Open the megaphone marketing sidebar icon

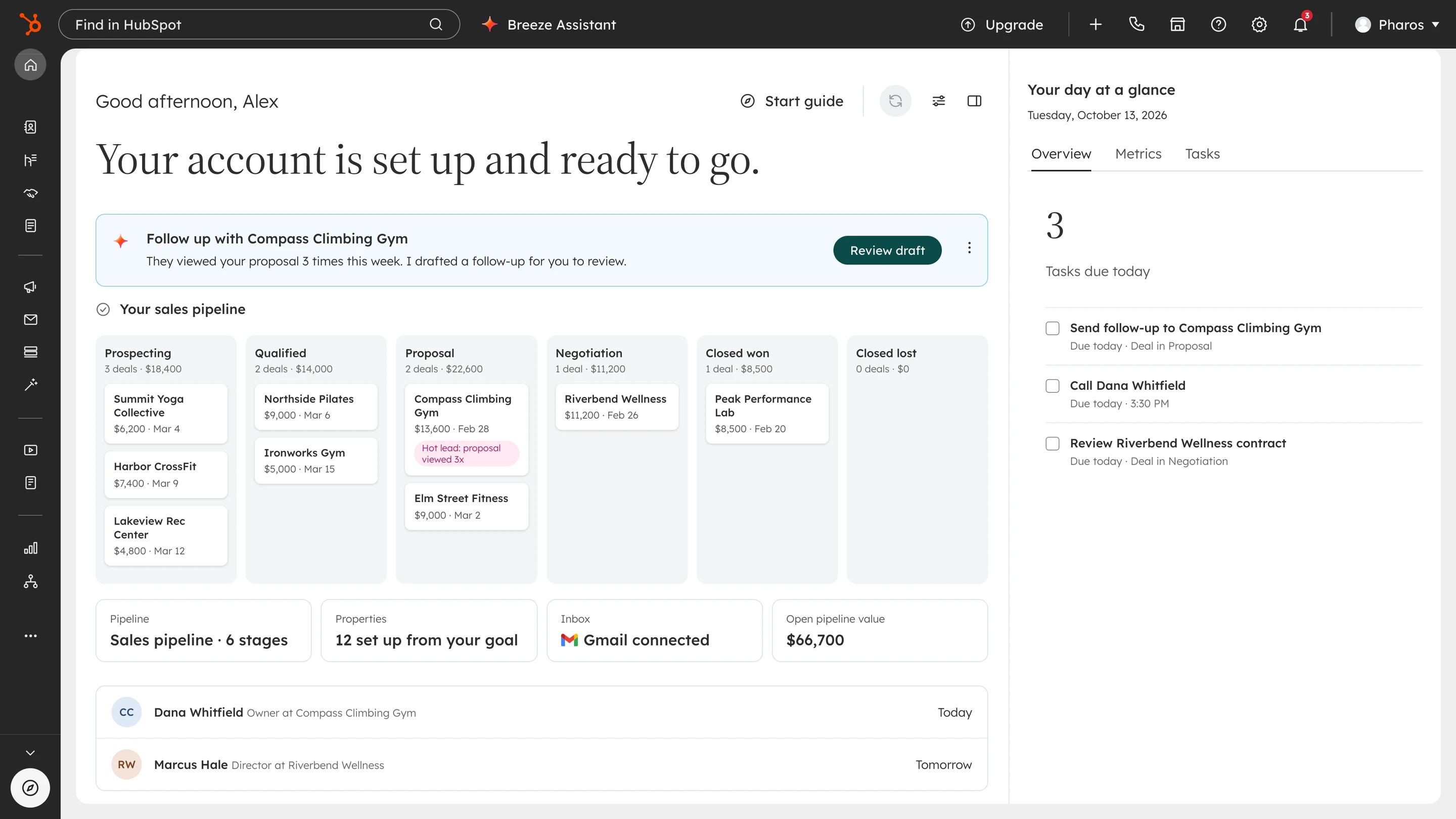[30, 287]
